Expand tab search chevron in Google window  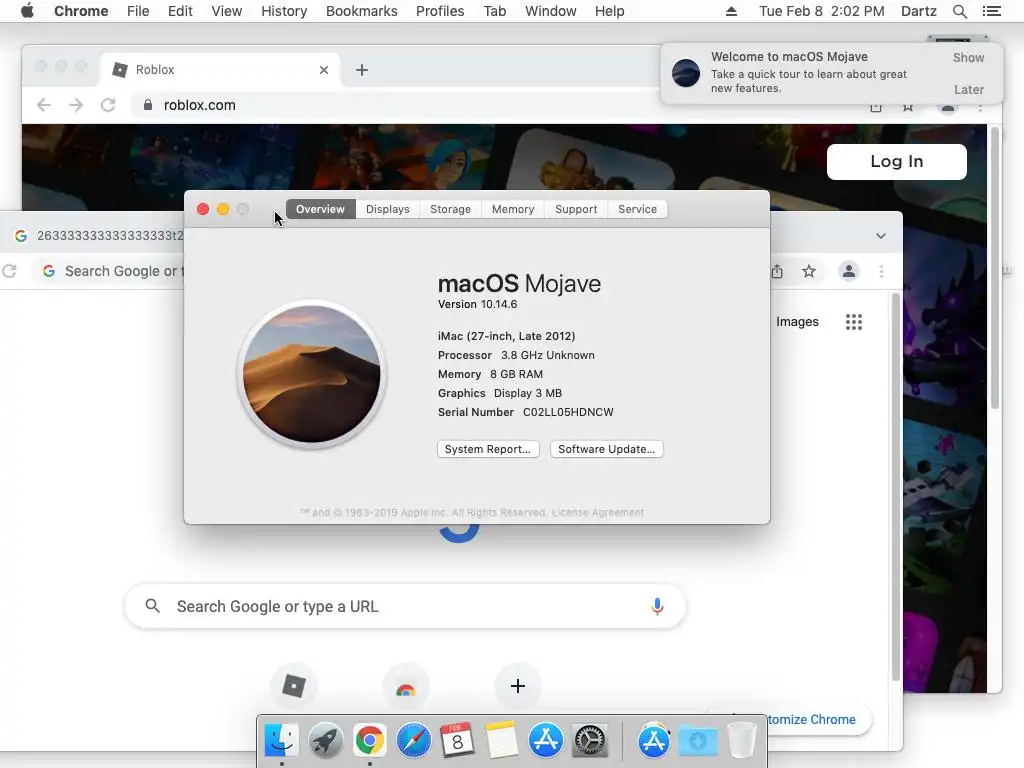(x=880, y=236)
